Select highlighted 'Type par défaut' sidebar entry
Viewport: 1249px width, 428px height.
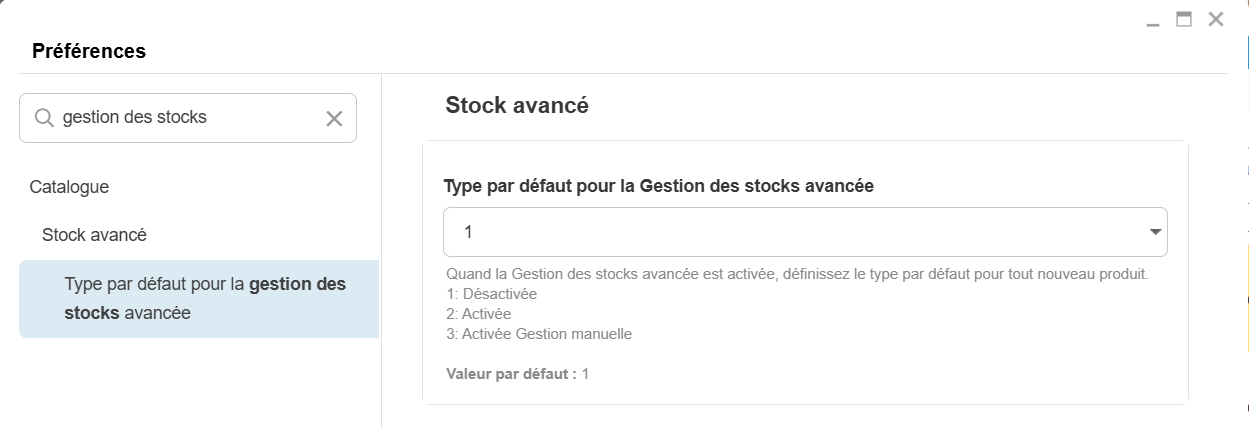click(199, 298)
